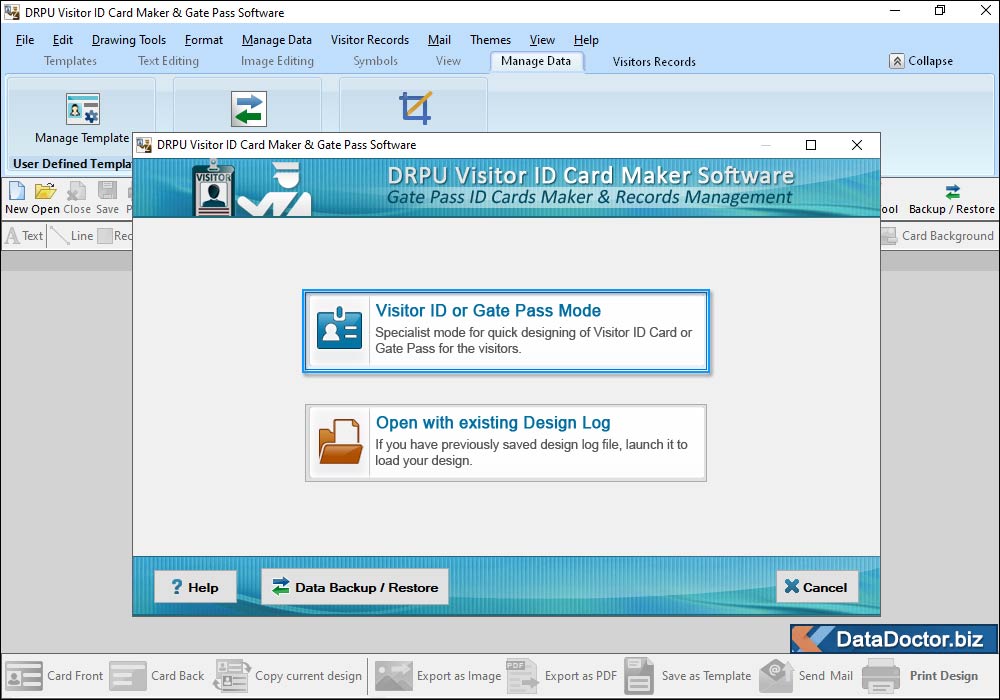The image size is (1000, 700).
Task: Switch to the View ribbon tab
Action: tap(448, 61)
